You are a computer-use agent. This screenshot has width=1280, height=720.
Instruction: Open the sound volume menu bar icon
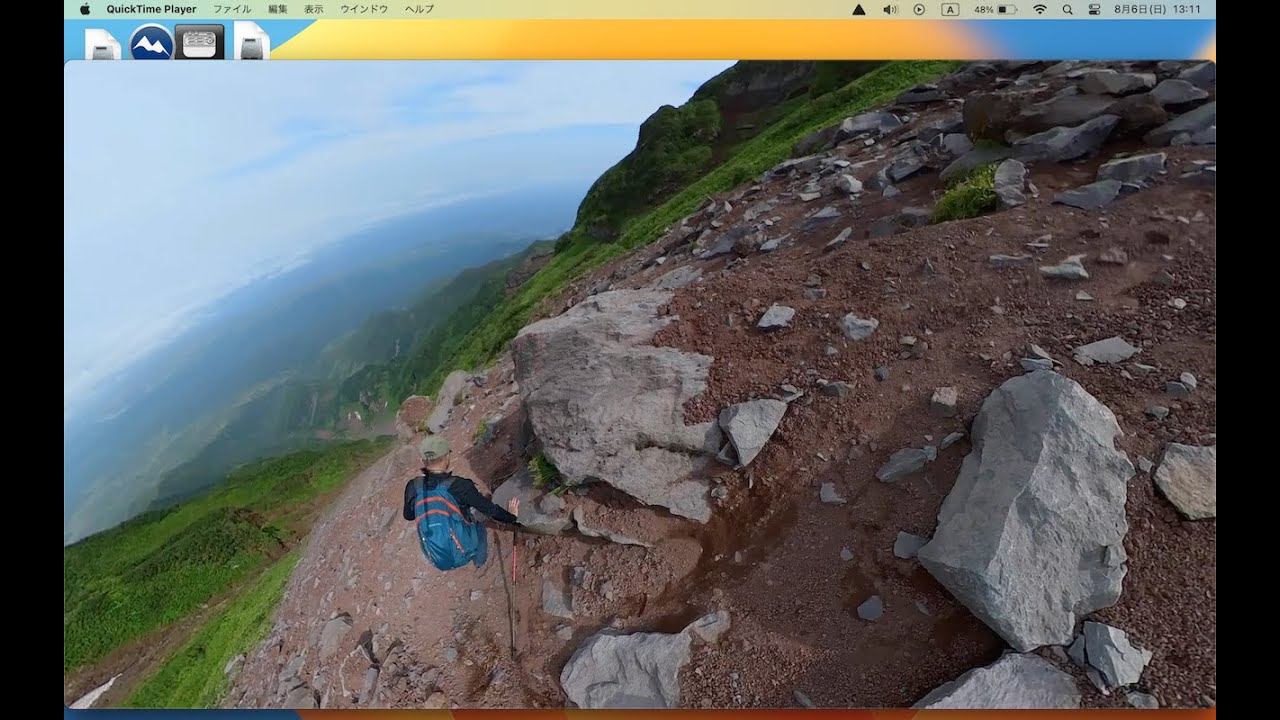coord(890,9)
